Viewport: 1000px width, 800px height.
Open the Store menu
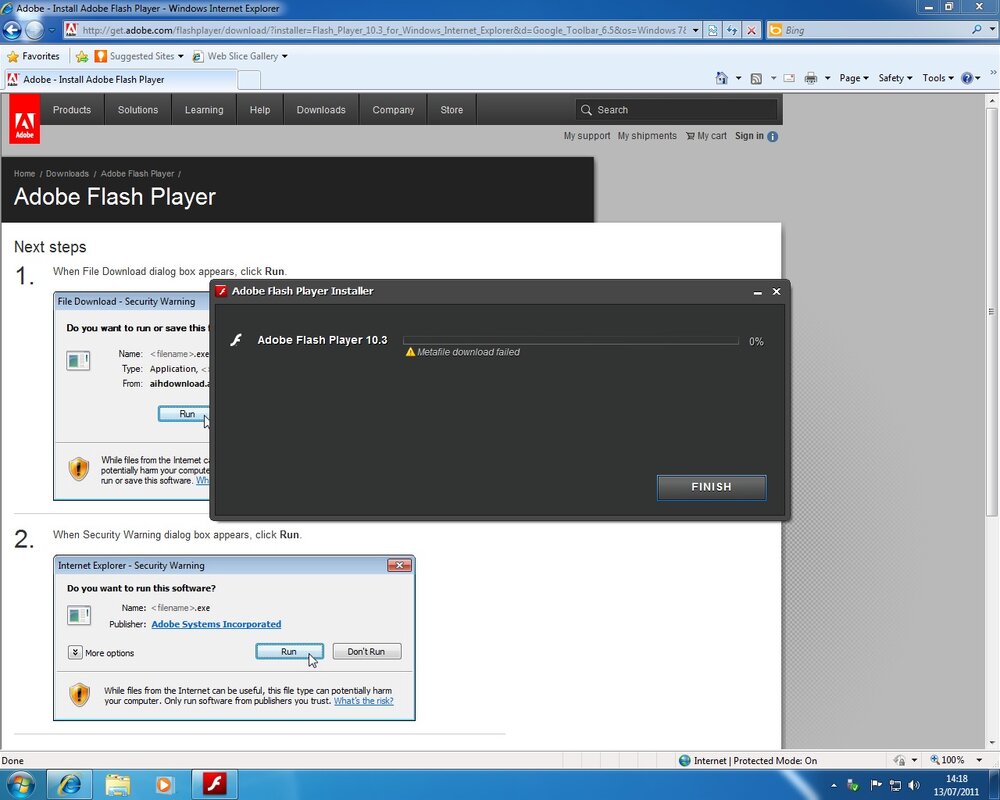tap(452, 110)
